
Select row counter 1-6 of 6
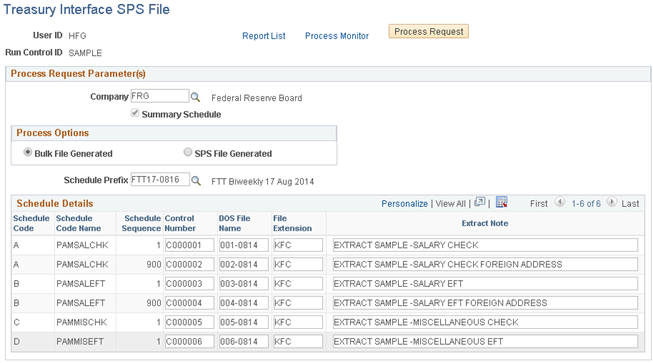586,204
